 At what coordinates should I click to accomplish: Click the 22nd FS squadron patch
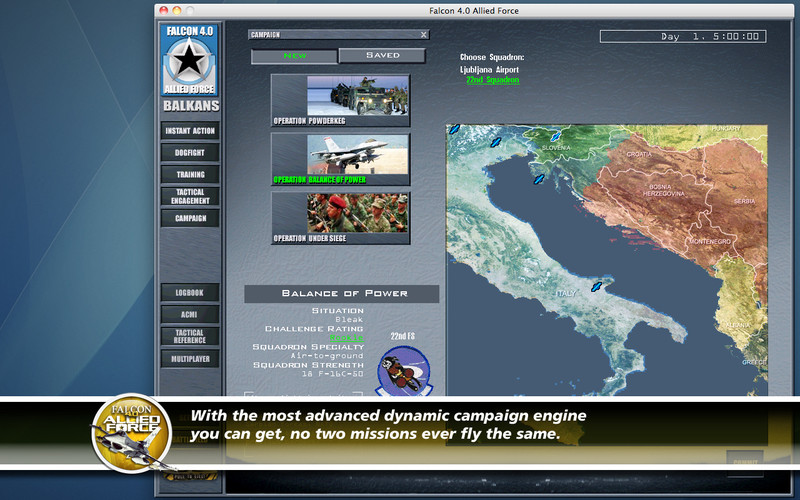(403, 370)
